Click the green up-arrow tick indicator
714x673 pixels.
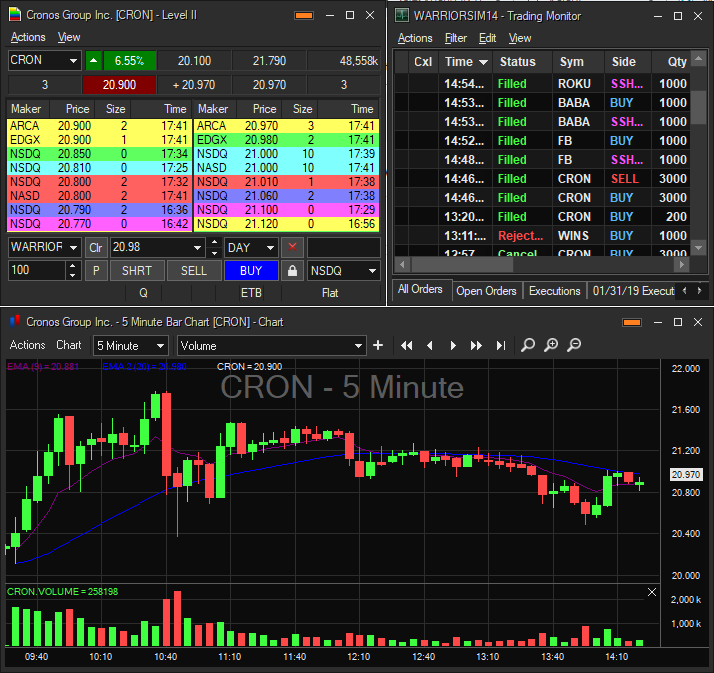(93, 61)
